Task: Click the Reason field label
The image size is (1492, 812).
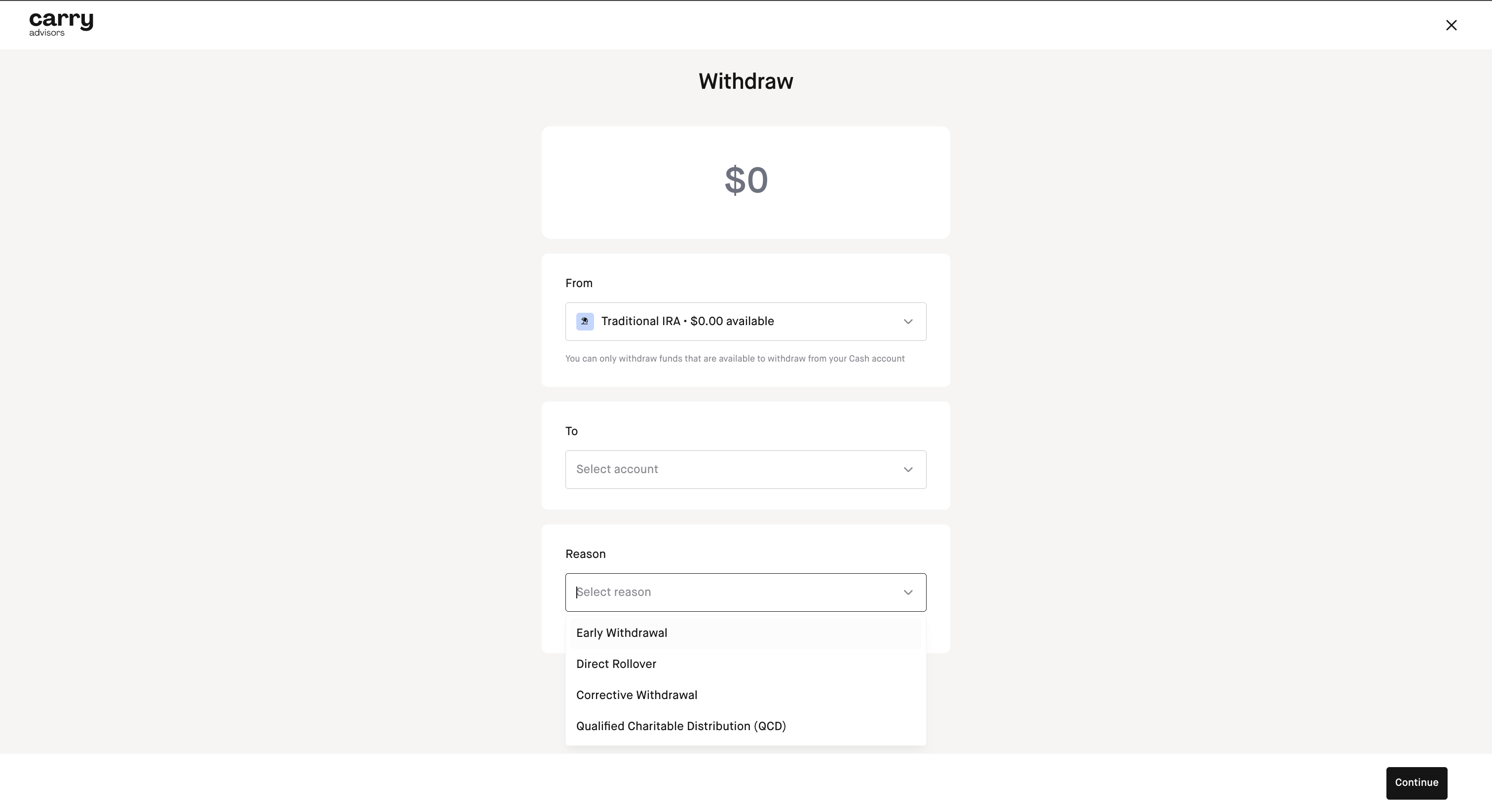Action: [585, 554]
